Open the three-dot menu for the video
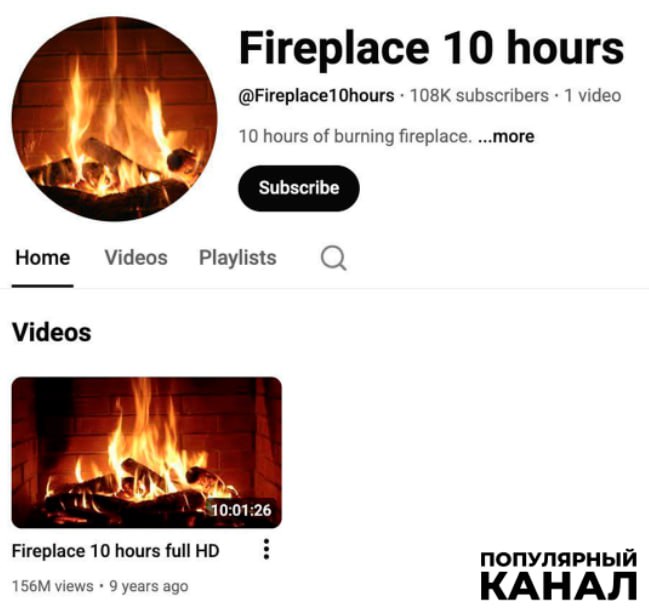 pos(267,549)
